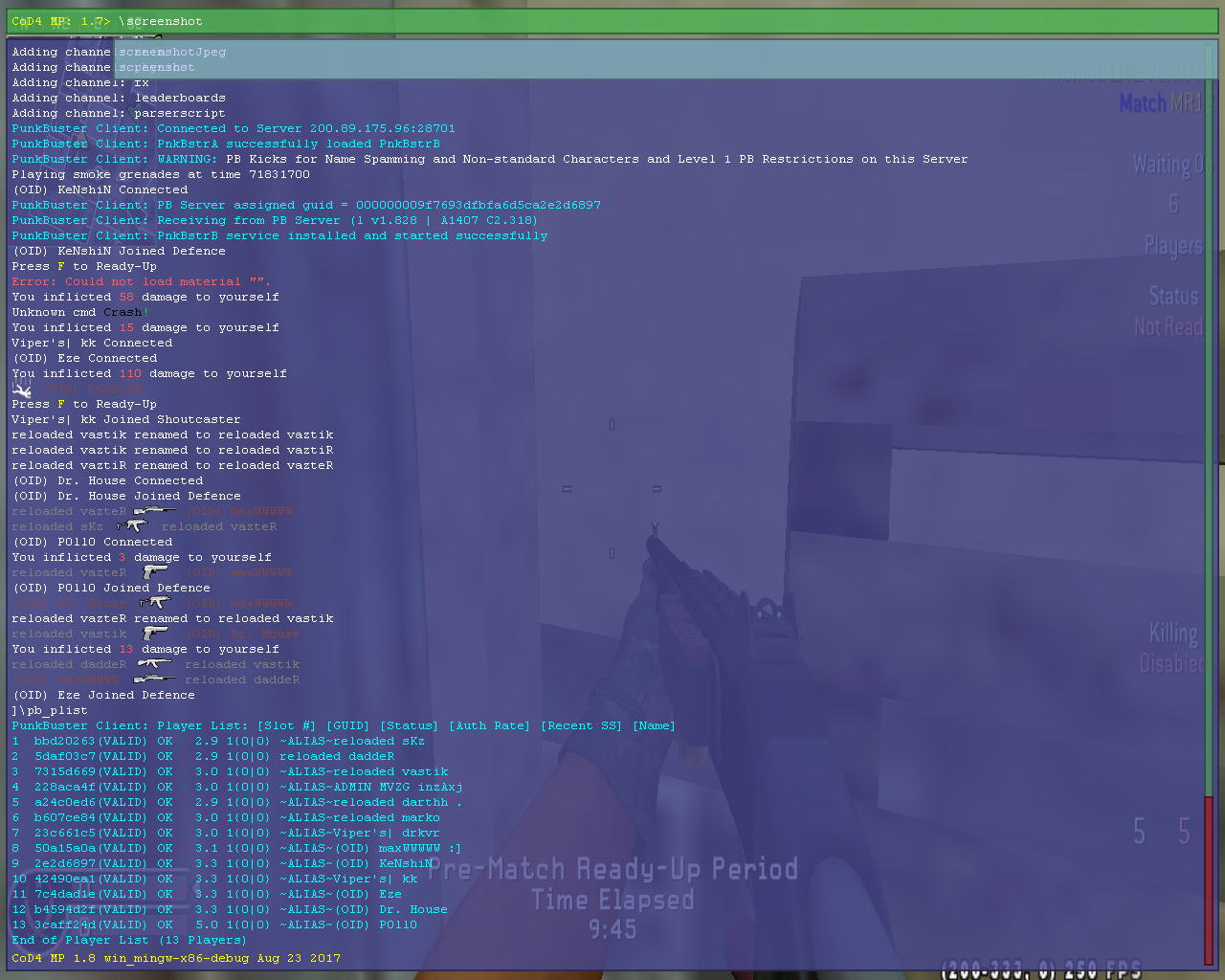Image resolution: width=1225 pixels, height=980 pixels.
Task: Click 'You inflicted 58 damage to yourself'
Action: [x=145, y=297]
